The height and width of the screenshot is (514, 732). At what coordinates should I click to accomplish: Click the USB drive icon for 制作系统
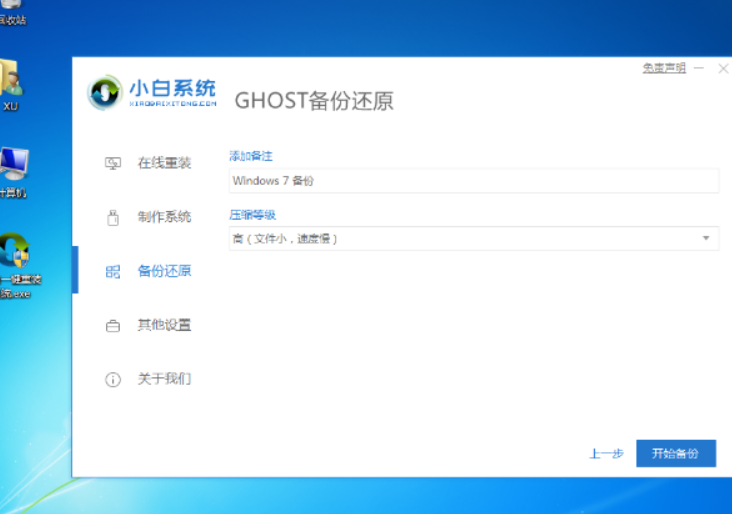pyautogui.click(x=113, y=217)
